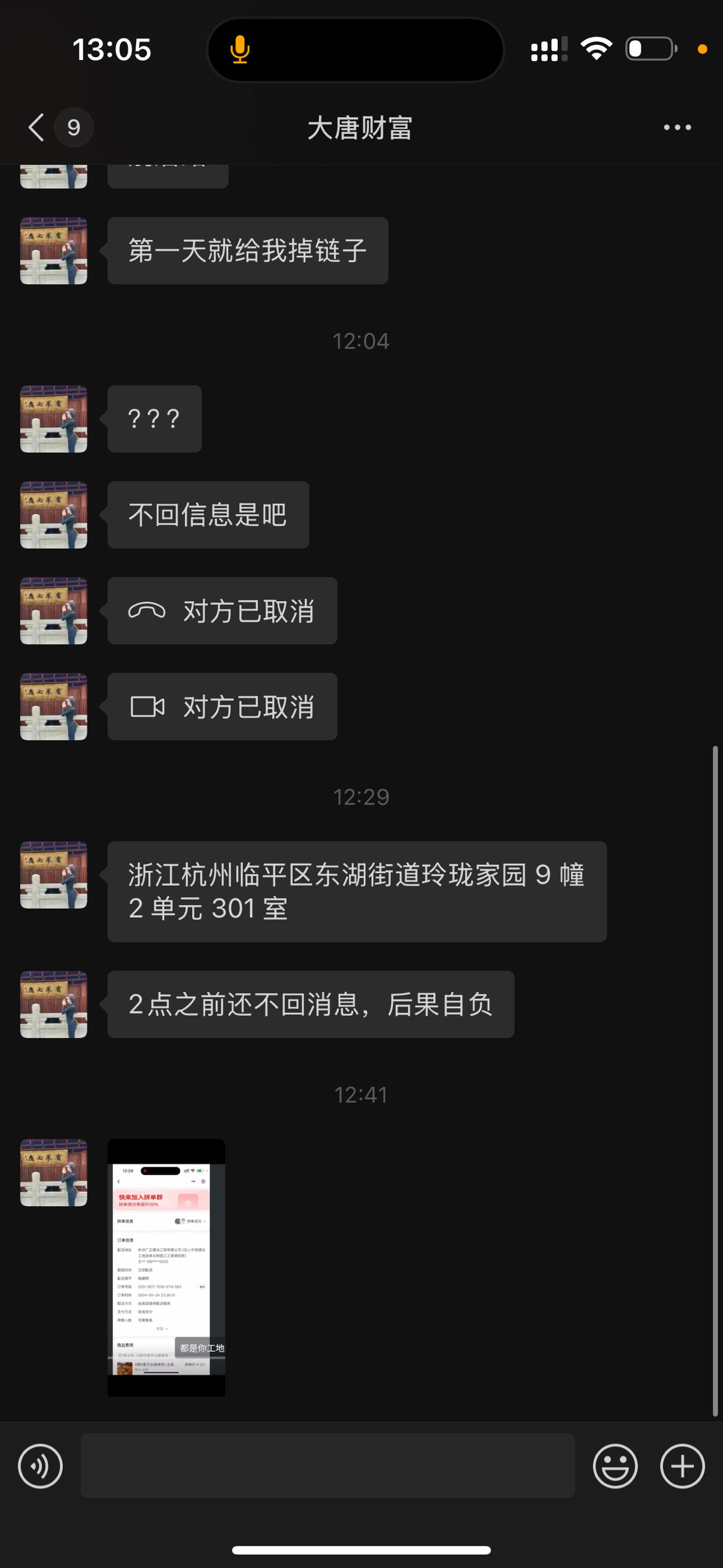Screen dimensions: 723x1568
Task: Open avatar next to the image message
Action: (x=54, y=1173)
